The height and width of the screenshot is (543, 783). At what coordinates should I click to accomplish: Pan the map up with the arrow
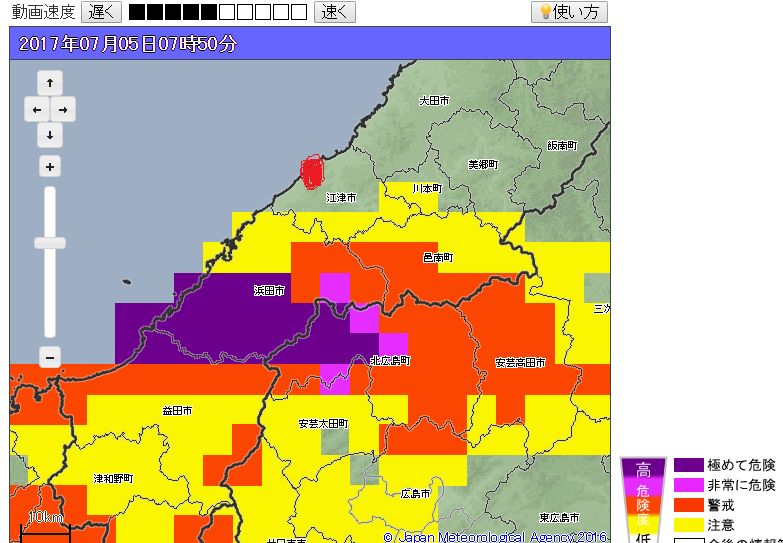[x=50, y=83]
